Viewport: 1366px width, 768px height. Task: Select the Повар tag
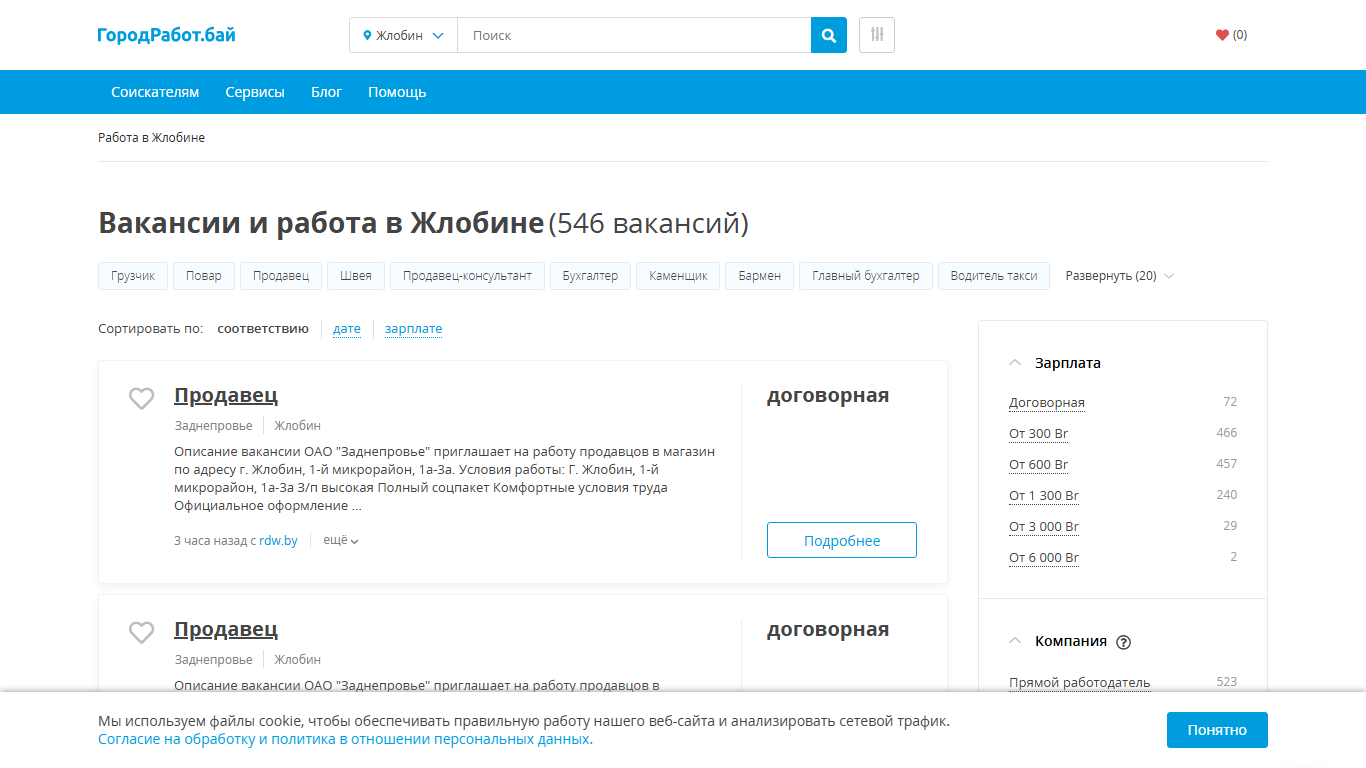click(204, 276)
